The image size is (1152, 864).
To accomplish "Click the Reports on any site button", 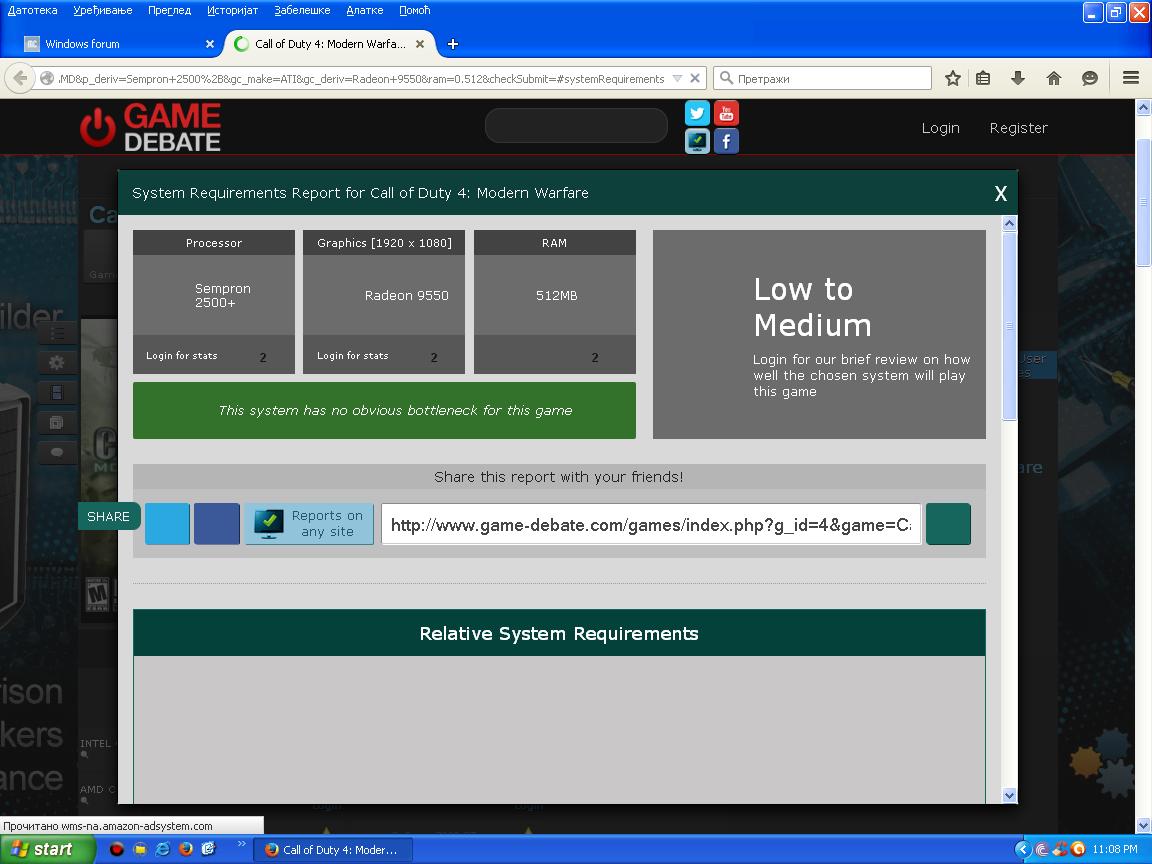I will [x=309, y=524].
